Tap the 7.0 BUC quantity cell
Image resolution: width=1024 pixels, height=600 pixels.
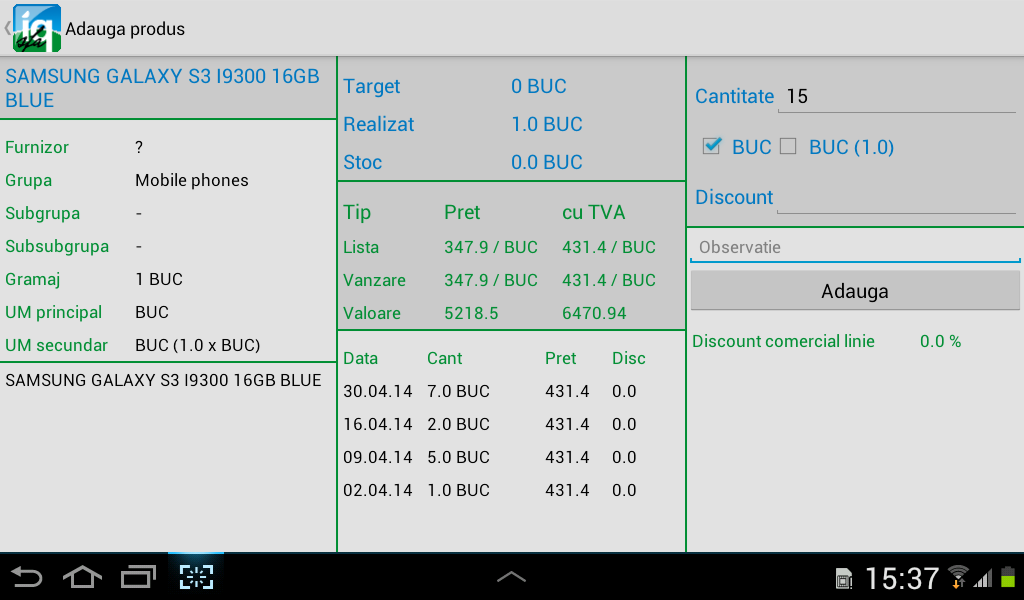click(x=458, y=391)
